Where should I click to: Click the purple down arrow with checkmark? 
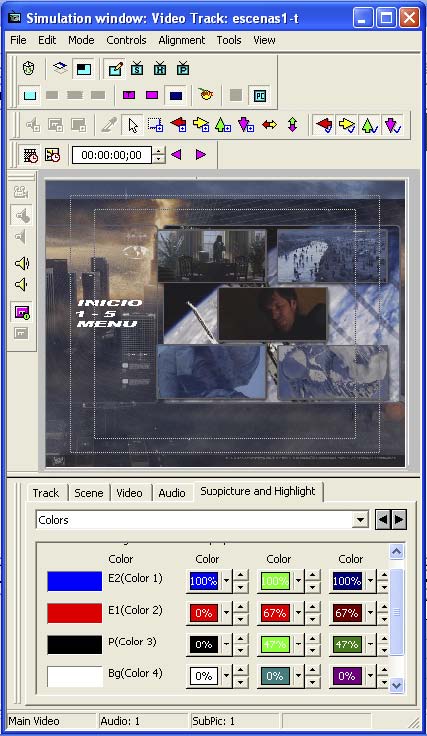[393, 125]
